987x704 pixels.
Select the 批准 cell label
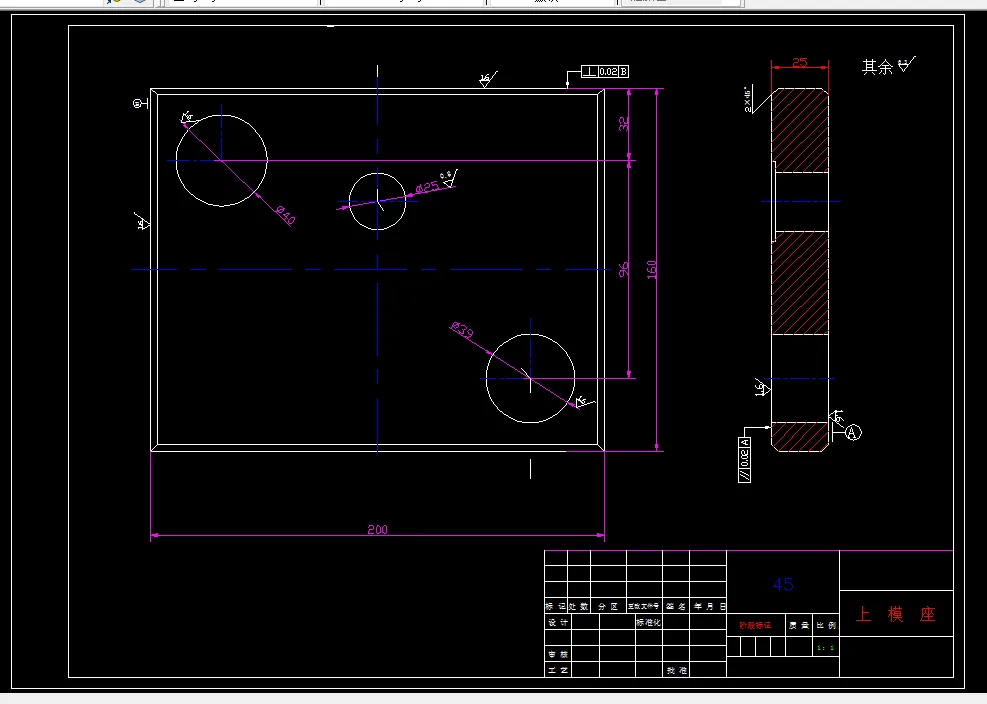677,671
